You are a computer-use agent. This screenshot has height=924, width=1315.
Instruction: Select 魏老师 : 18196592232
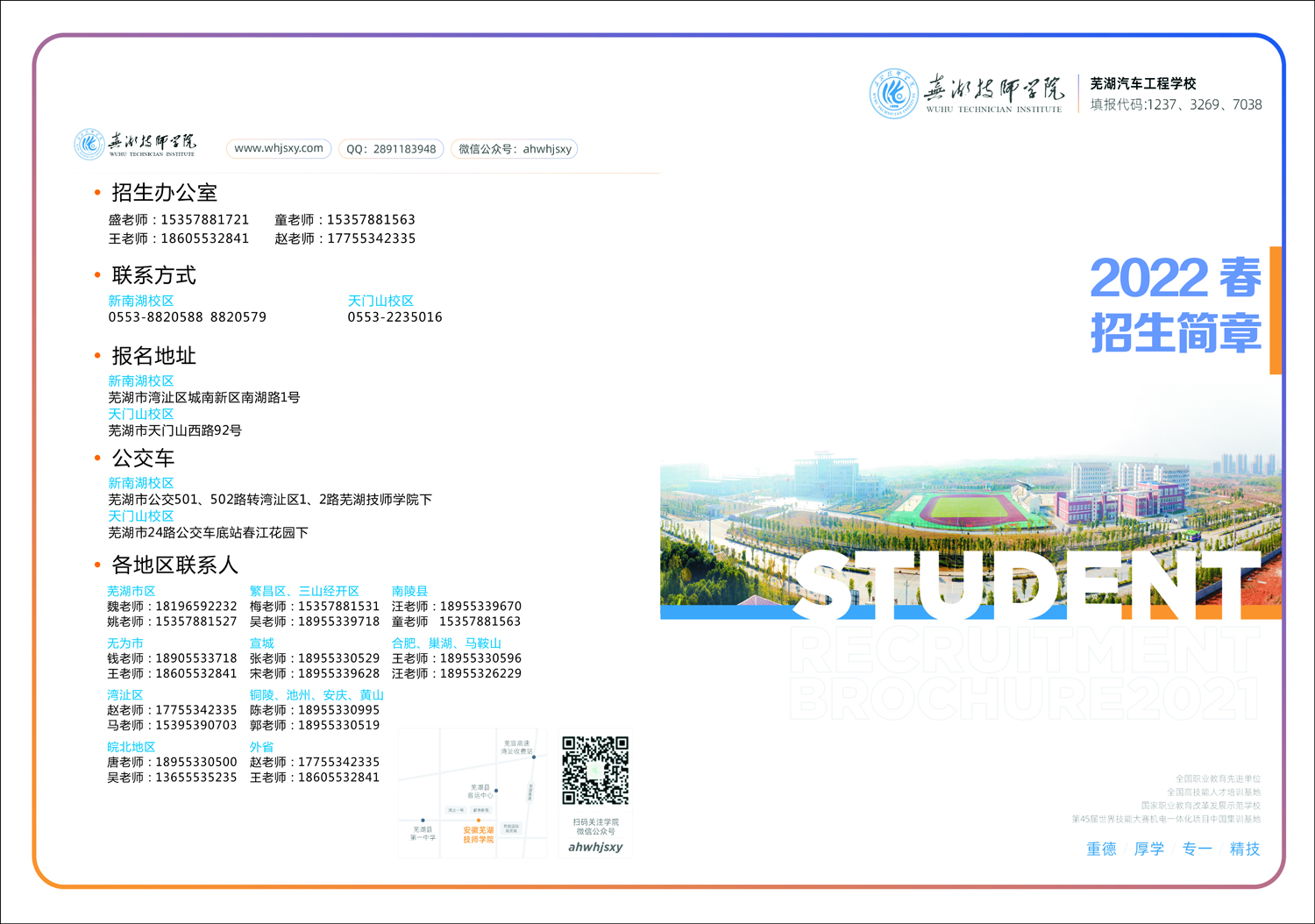click(172, 607)
